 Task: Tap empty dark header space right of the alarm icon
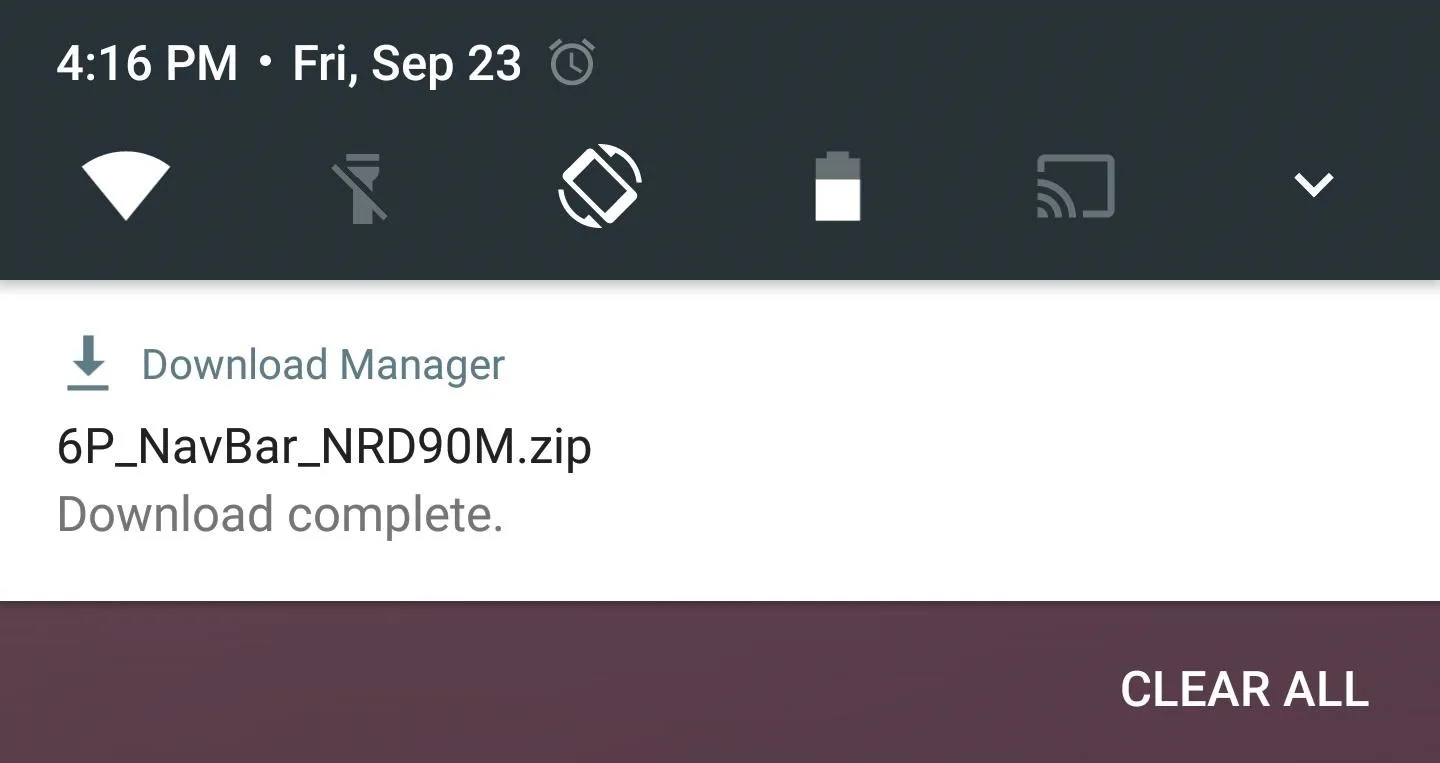(x=1000, y=64)
